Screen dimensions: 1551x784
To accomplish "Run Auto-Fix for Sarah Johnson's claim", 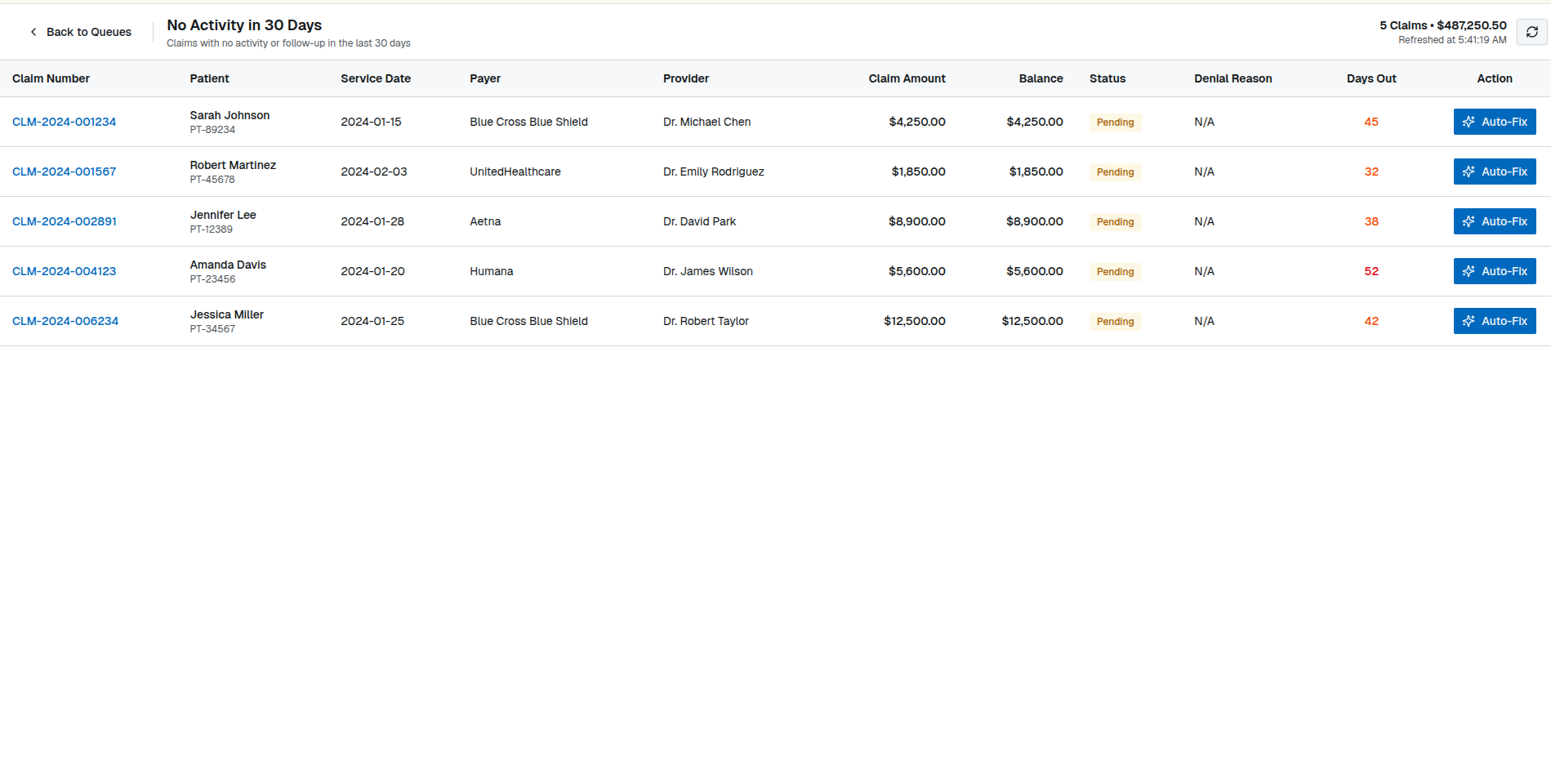I will tap(1494, 122).
